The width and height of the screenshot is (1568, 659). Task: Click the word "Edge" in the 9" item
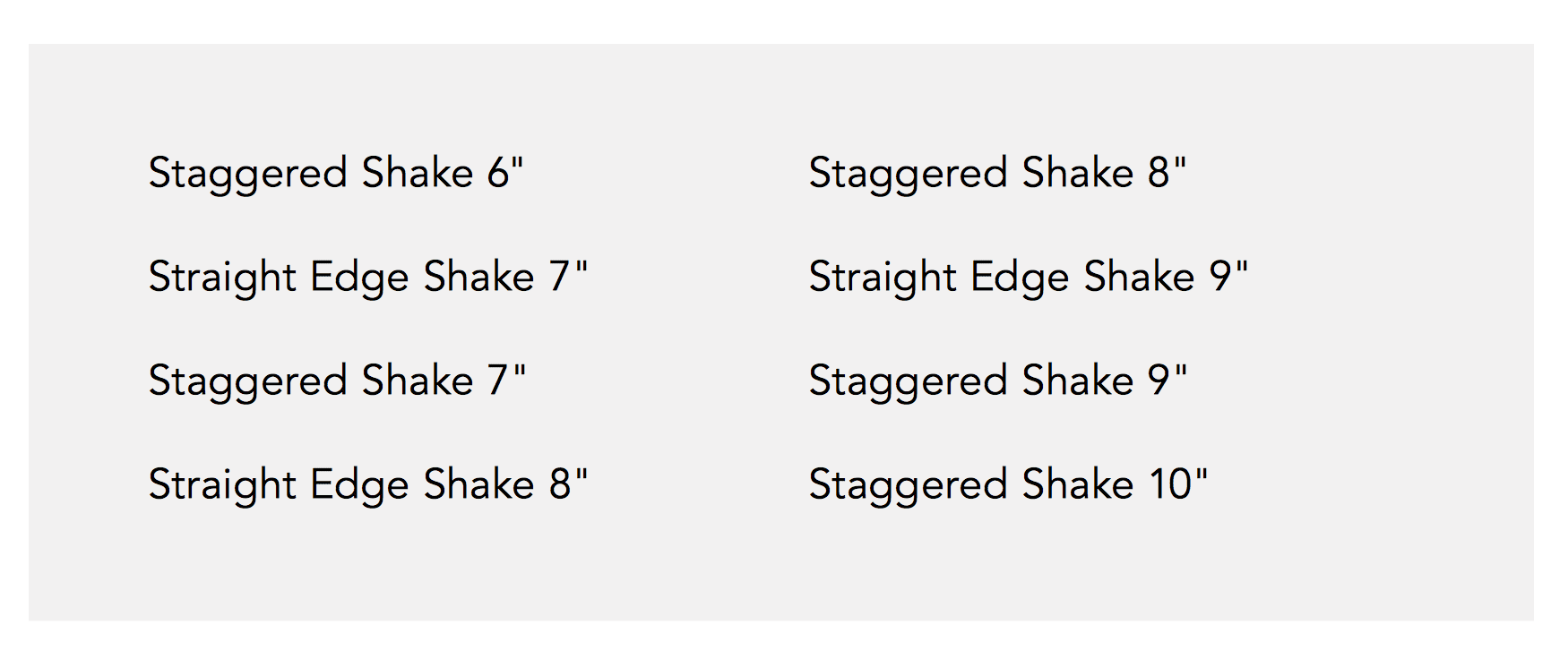pyautogui.click(x=1020, y=278)
